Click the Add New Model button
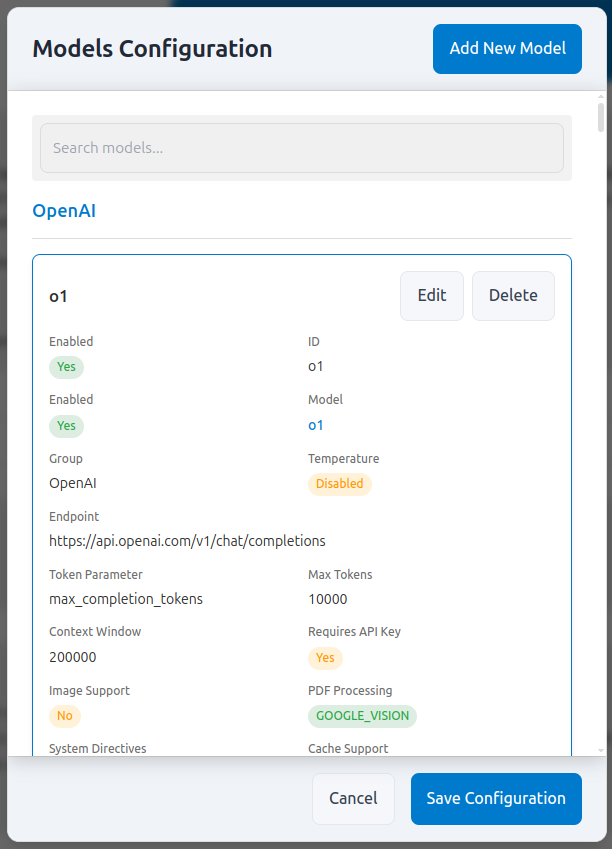 [507, 49]
